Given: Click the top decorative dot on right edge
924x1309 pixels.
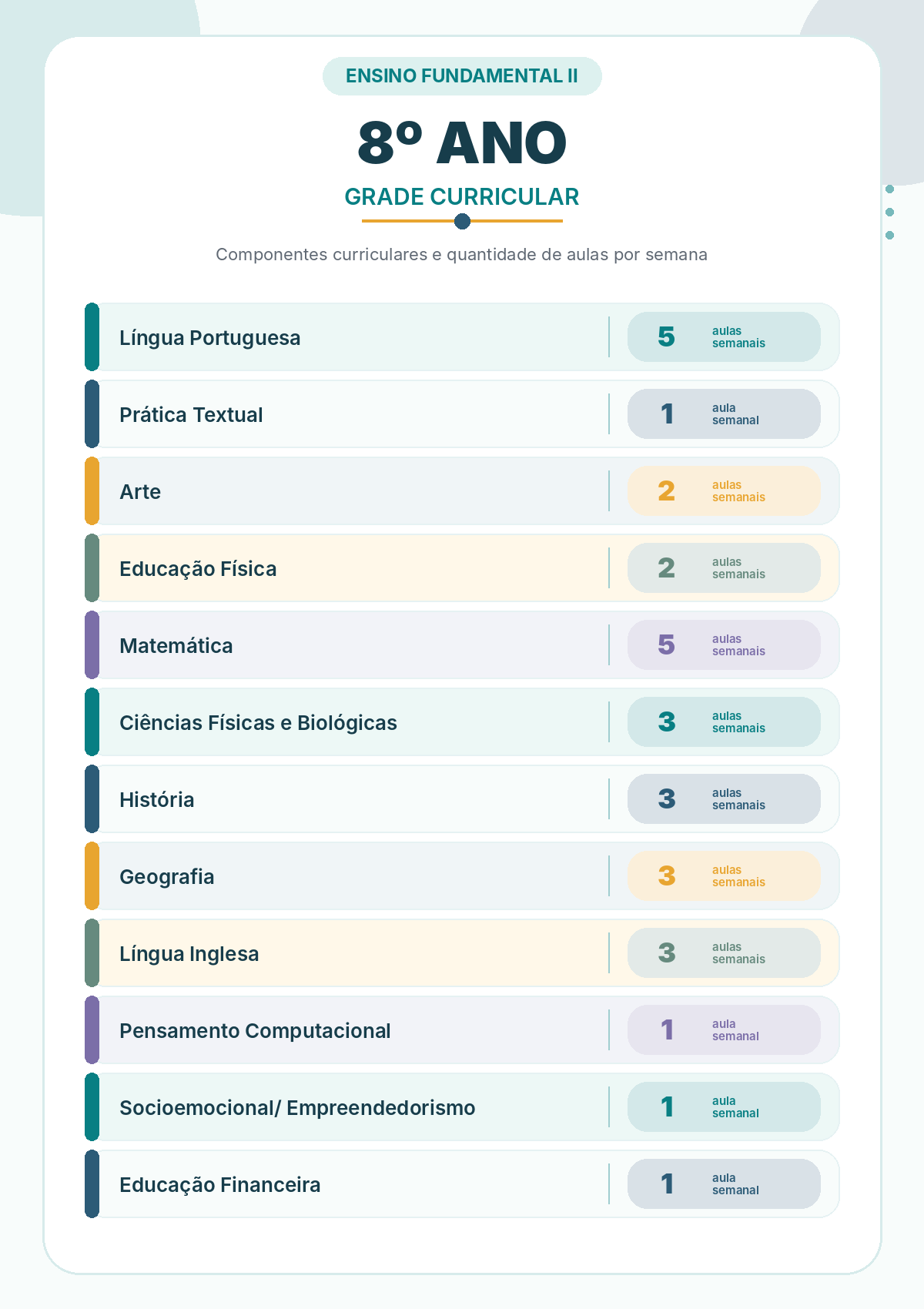Looking at the screenshot, I should pyautogui.click(x=889, y=189).
